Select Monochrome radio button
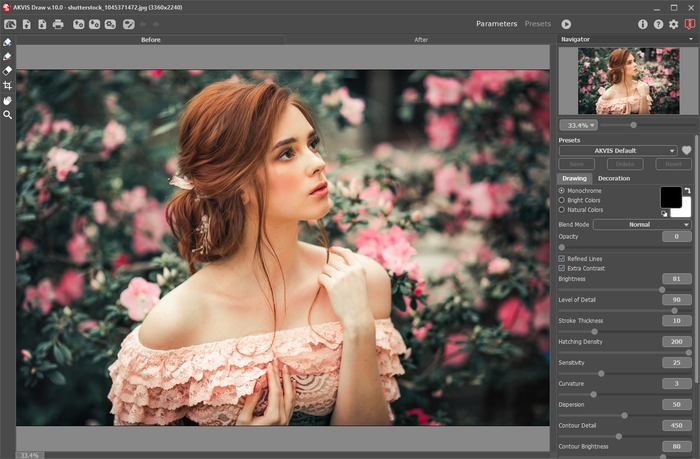Viewport: 700px width, 459px height. pyautogui.click(x=562, y=191)
